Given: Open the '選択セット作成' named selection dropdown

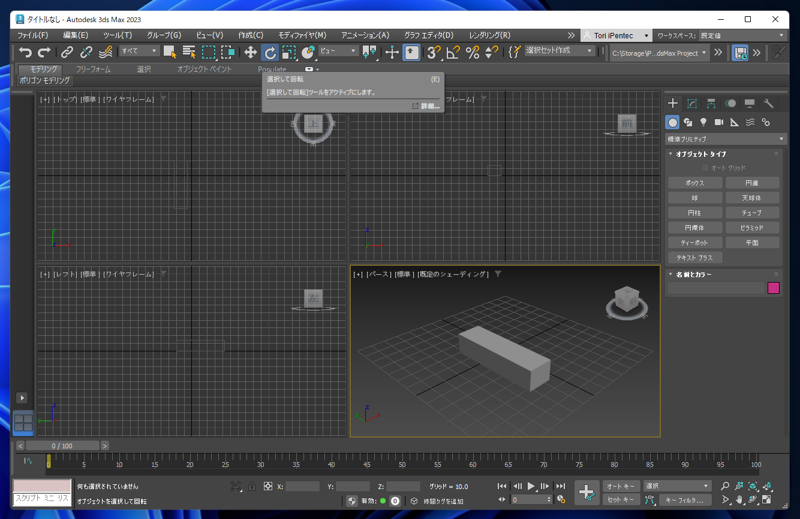Looking at the screenshot, I should 560,51.
